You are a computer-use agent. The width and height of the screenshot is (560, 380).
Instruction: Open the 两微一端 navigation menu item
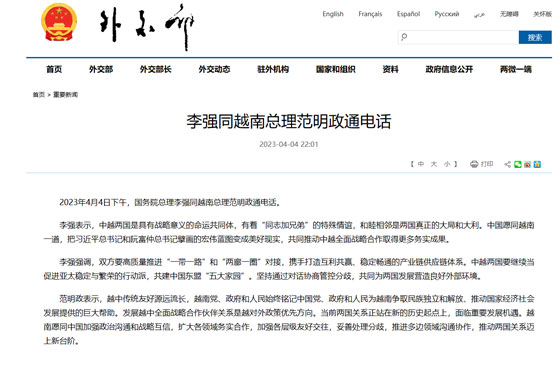click(516, 69)
